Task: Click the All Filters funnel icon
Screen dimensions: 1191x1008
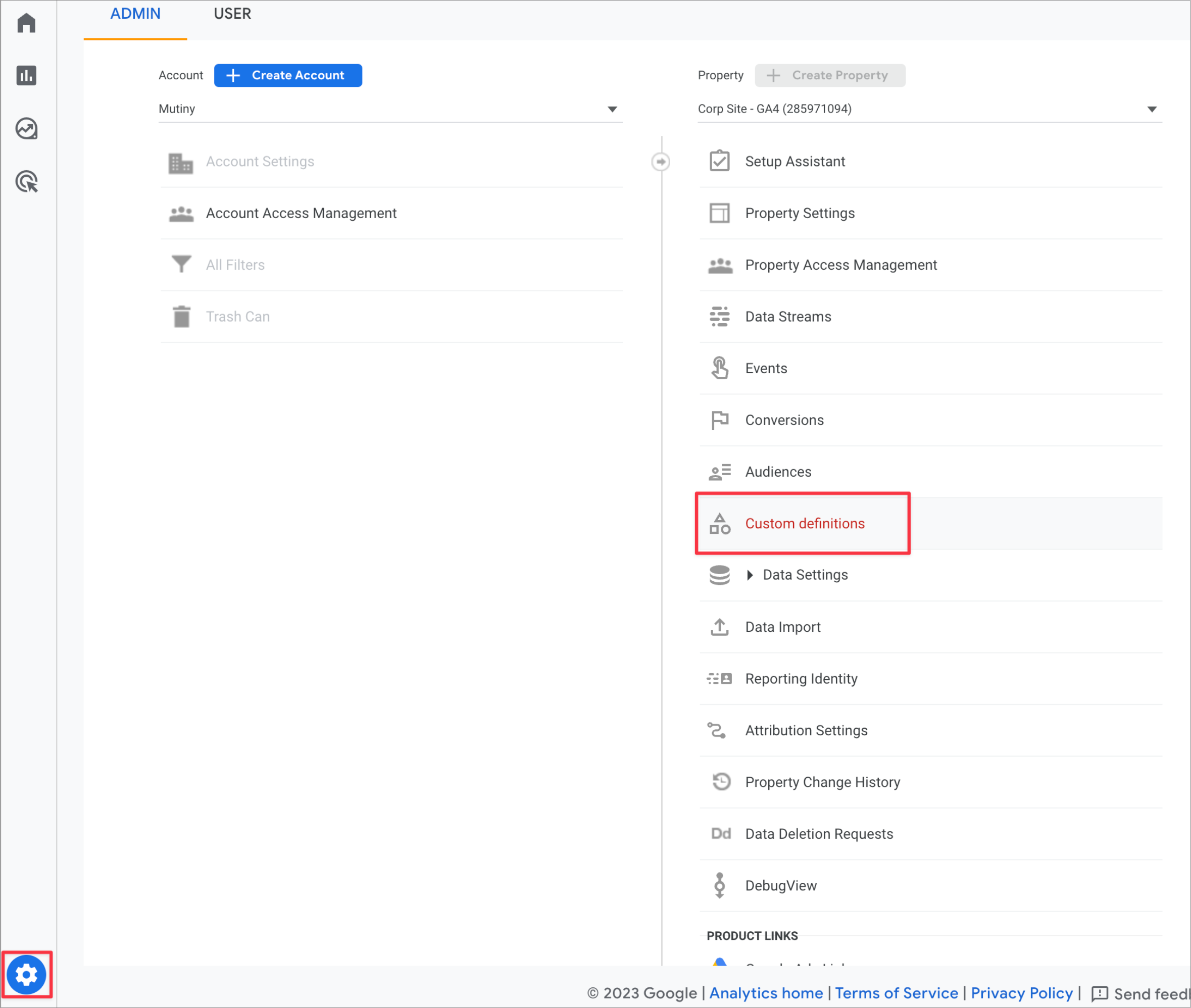Action: pyautogui.click(x=181, y=264)
